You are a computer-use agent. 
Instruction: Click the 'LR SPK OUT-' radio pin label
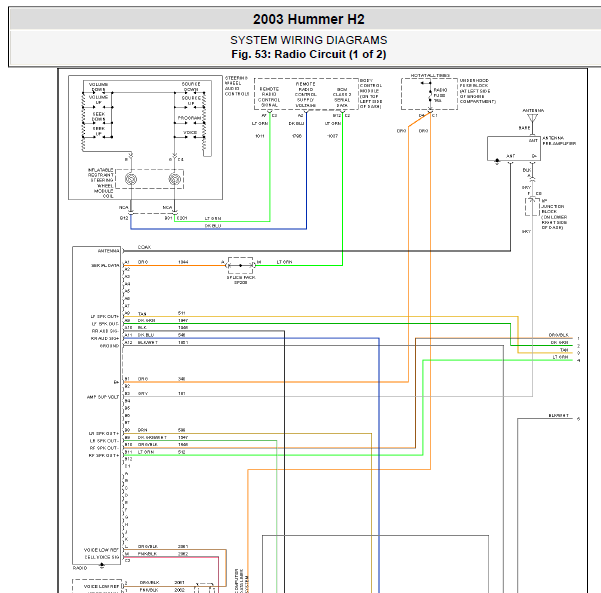click(x=104, y=441)
